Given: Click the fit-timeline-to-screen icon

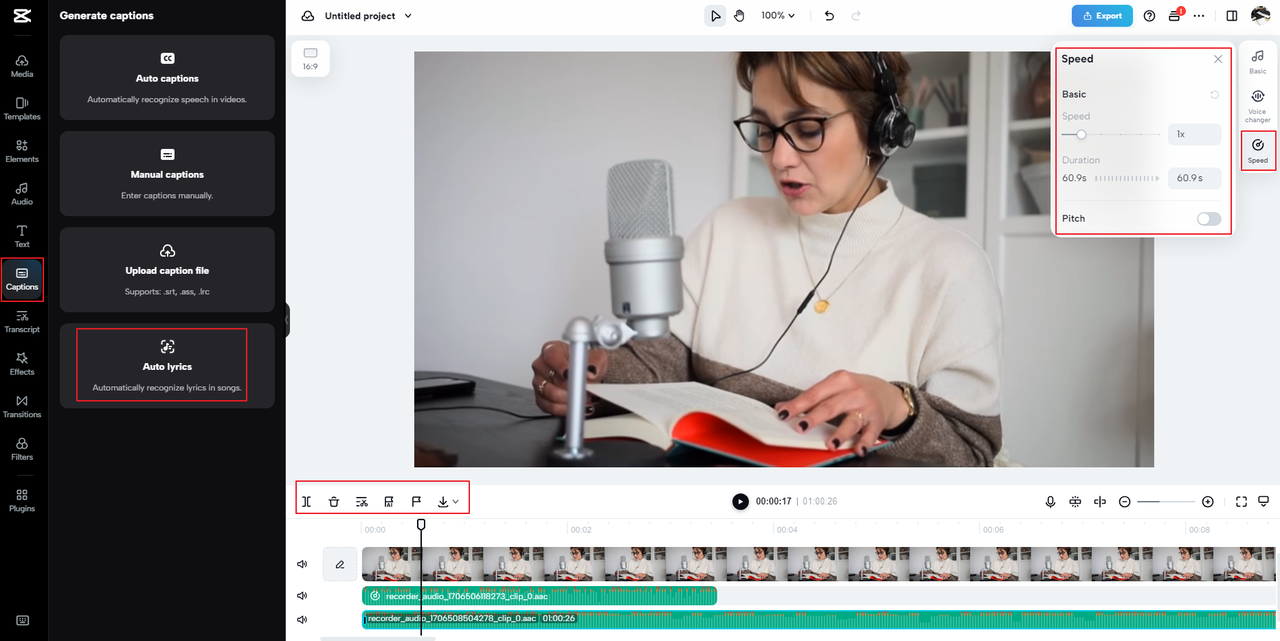Looking at the screenshot, I should coord(1241,501).
